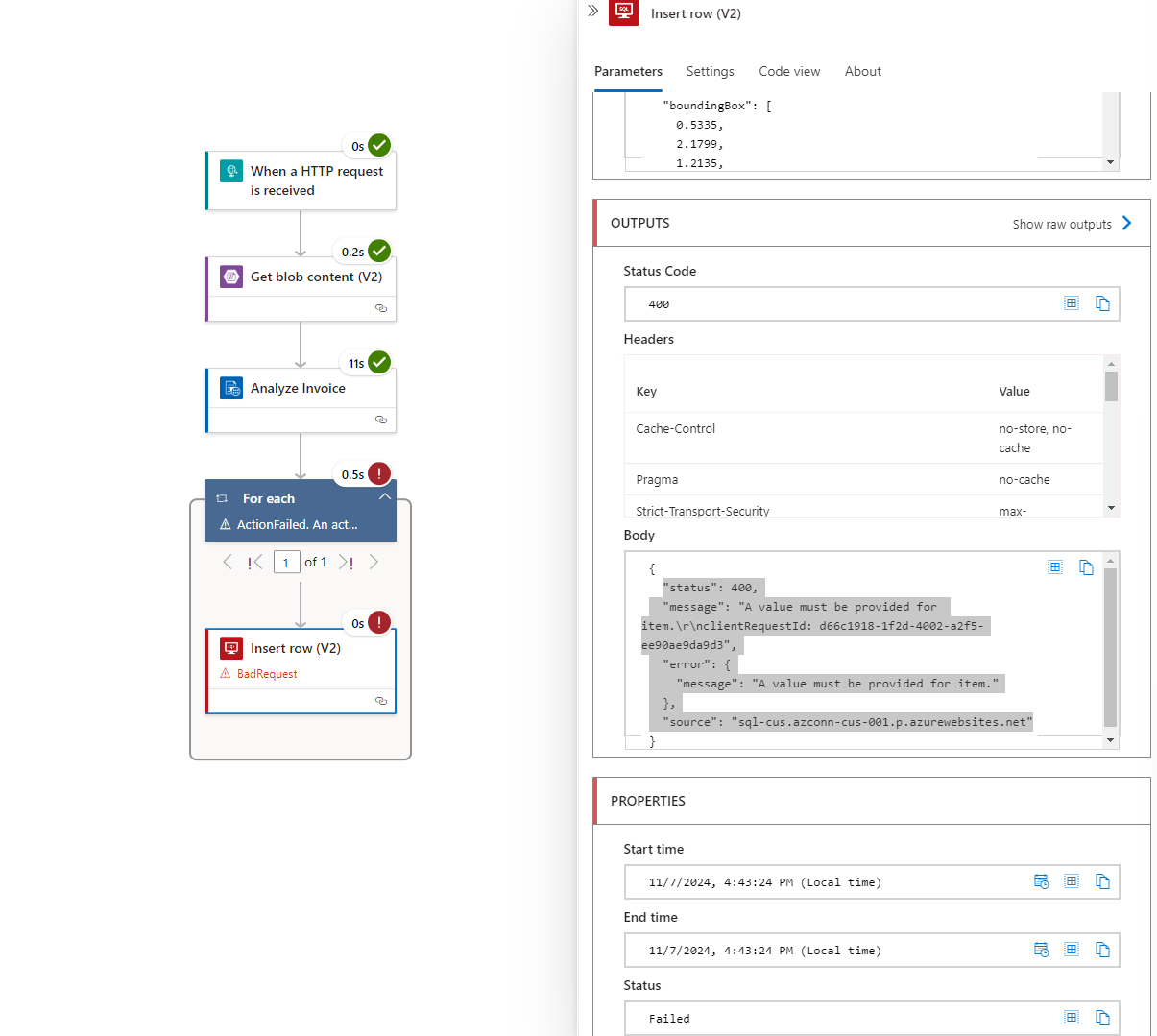This screenshot has width=1157, height=1036.
Task: Collapse the details panel with the double-chevron icon
Action: click(593, 12)
